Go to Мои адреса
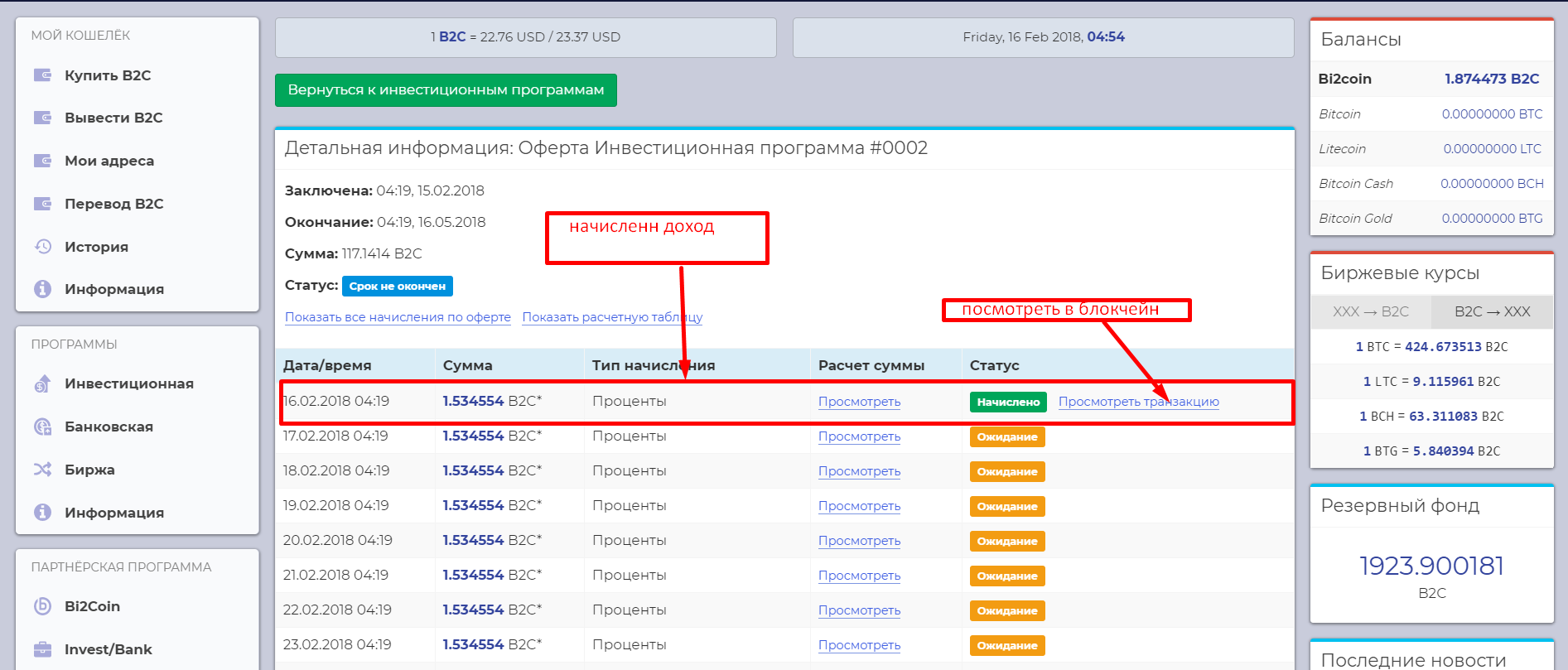The height and width of the screenshot is (670, 1568). (109, 161)
